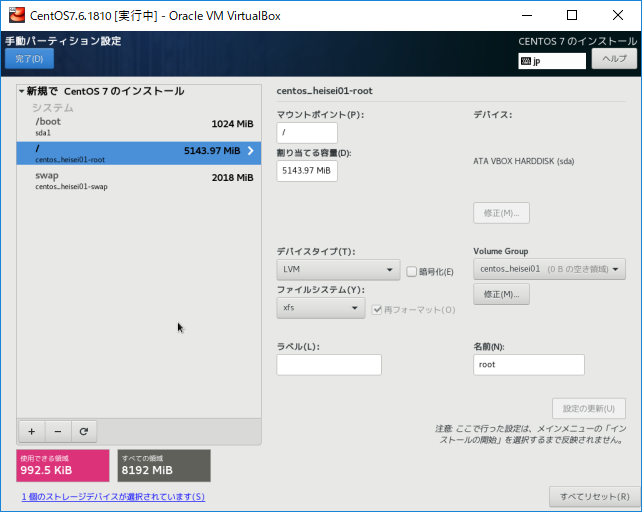Click the 修正(M) button under デバイス
The image size is (642, 512).
(501, 213)
